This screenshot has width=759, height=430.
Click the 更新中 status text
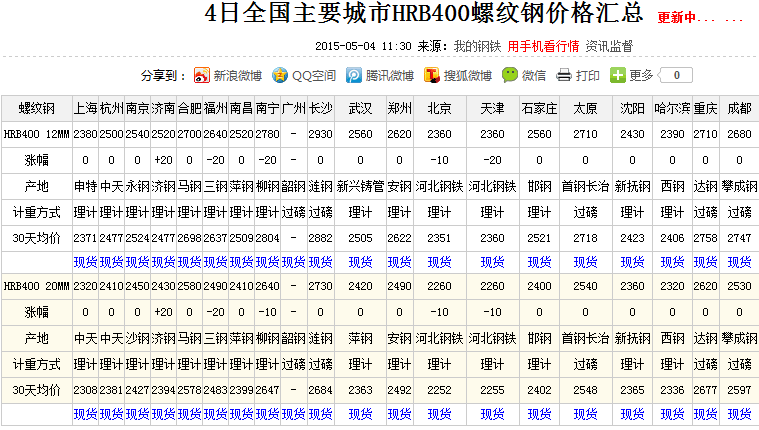point(676,18)
